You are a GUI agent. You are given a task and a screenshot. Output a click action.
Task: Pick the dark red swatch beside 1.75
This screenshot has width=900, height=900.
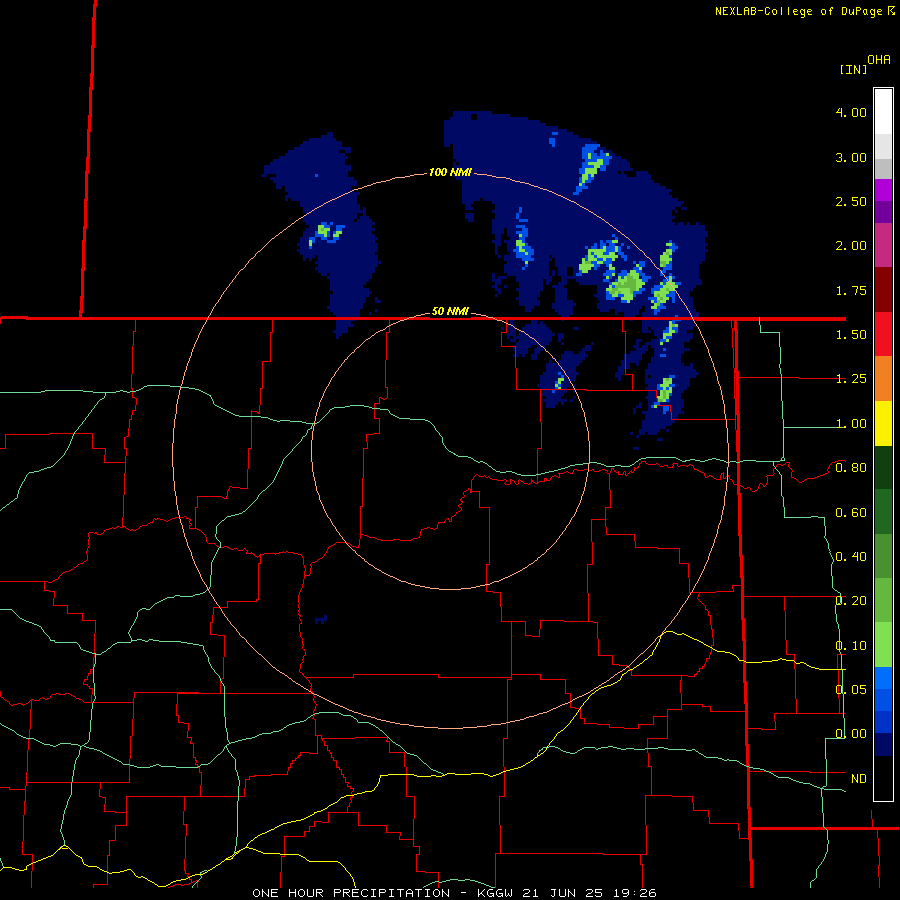pos(883,290)
